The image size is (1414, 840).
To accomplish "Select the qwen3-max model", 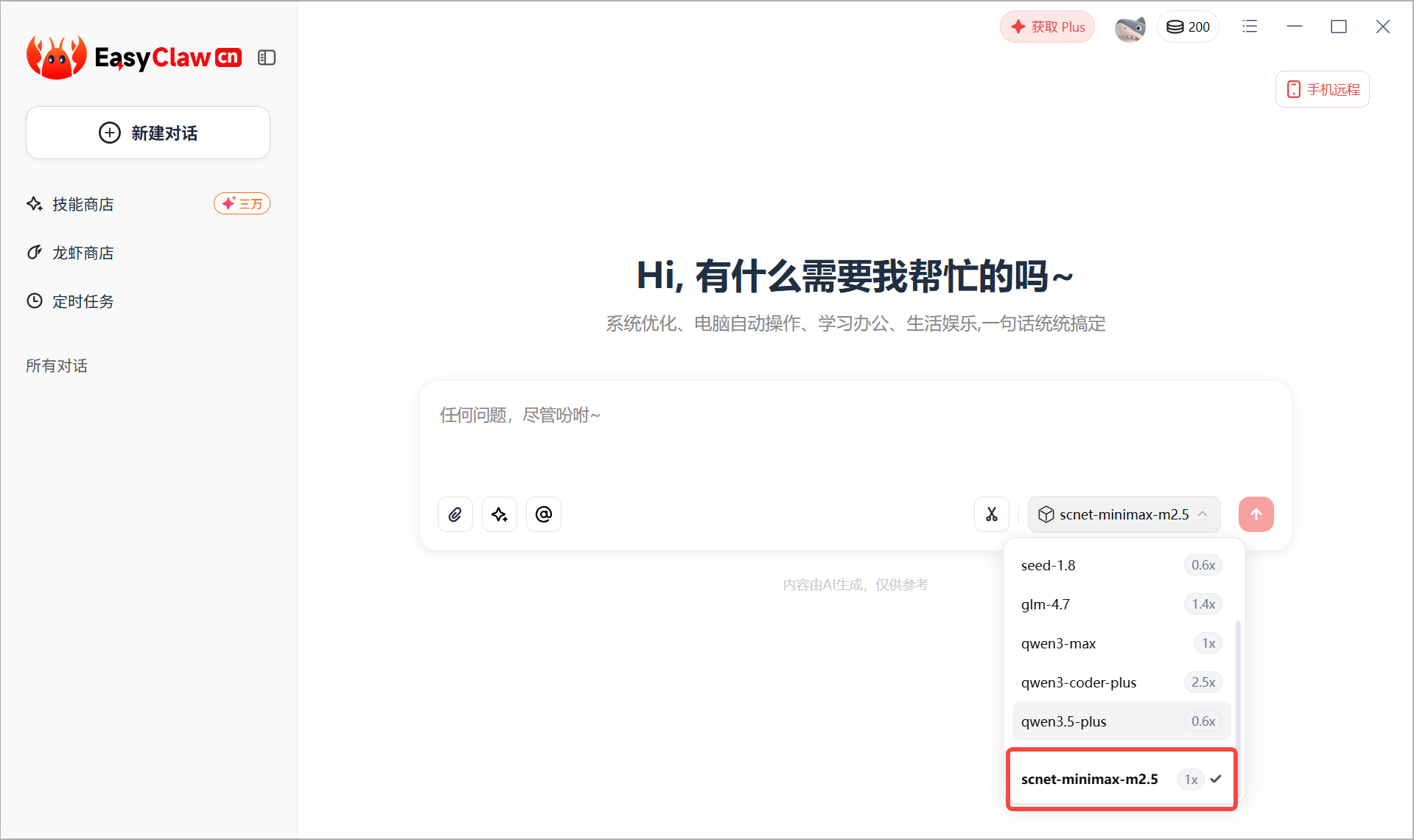I will [x=1058, y=643].
